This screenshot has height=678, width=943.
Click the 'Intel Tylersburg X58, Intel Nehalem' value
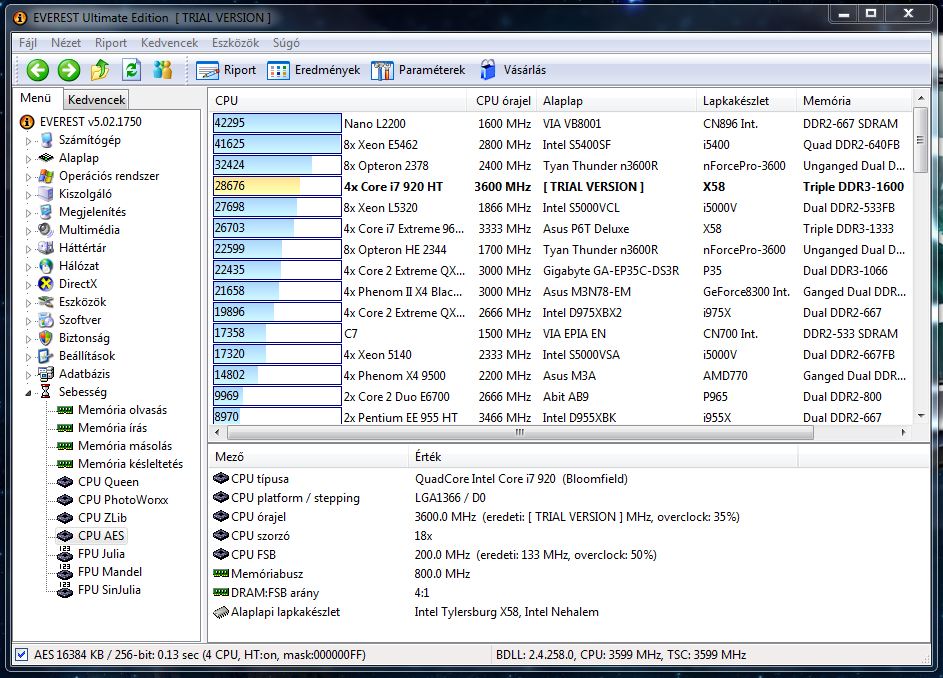point(506,612)
